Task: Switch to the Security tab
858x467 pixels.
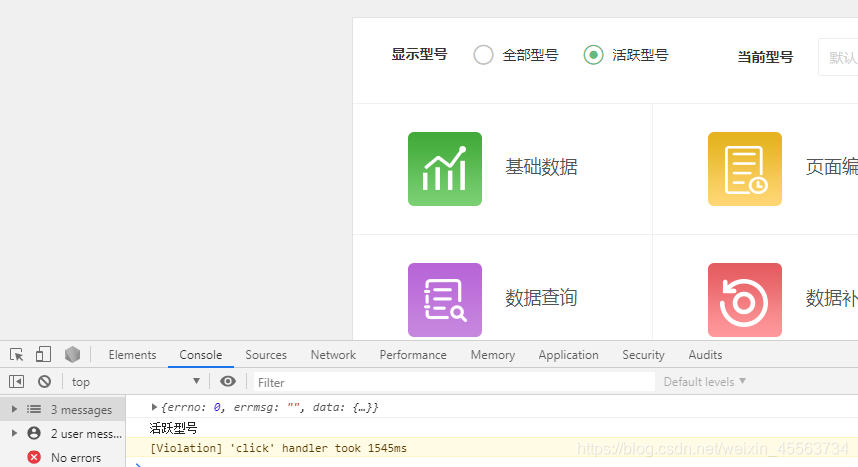Action: click(643, 355)
